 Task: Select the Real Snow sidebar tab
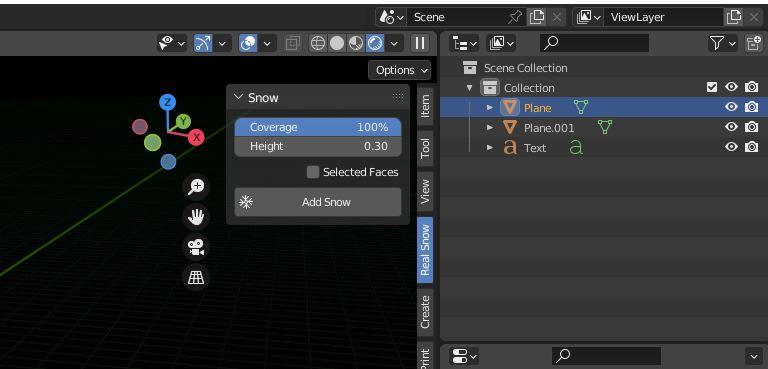pyautogui.click(x=425, y=250)
